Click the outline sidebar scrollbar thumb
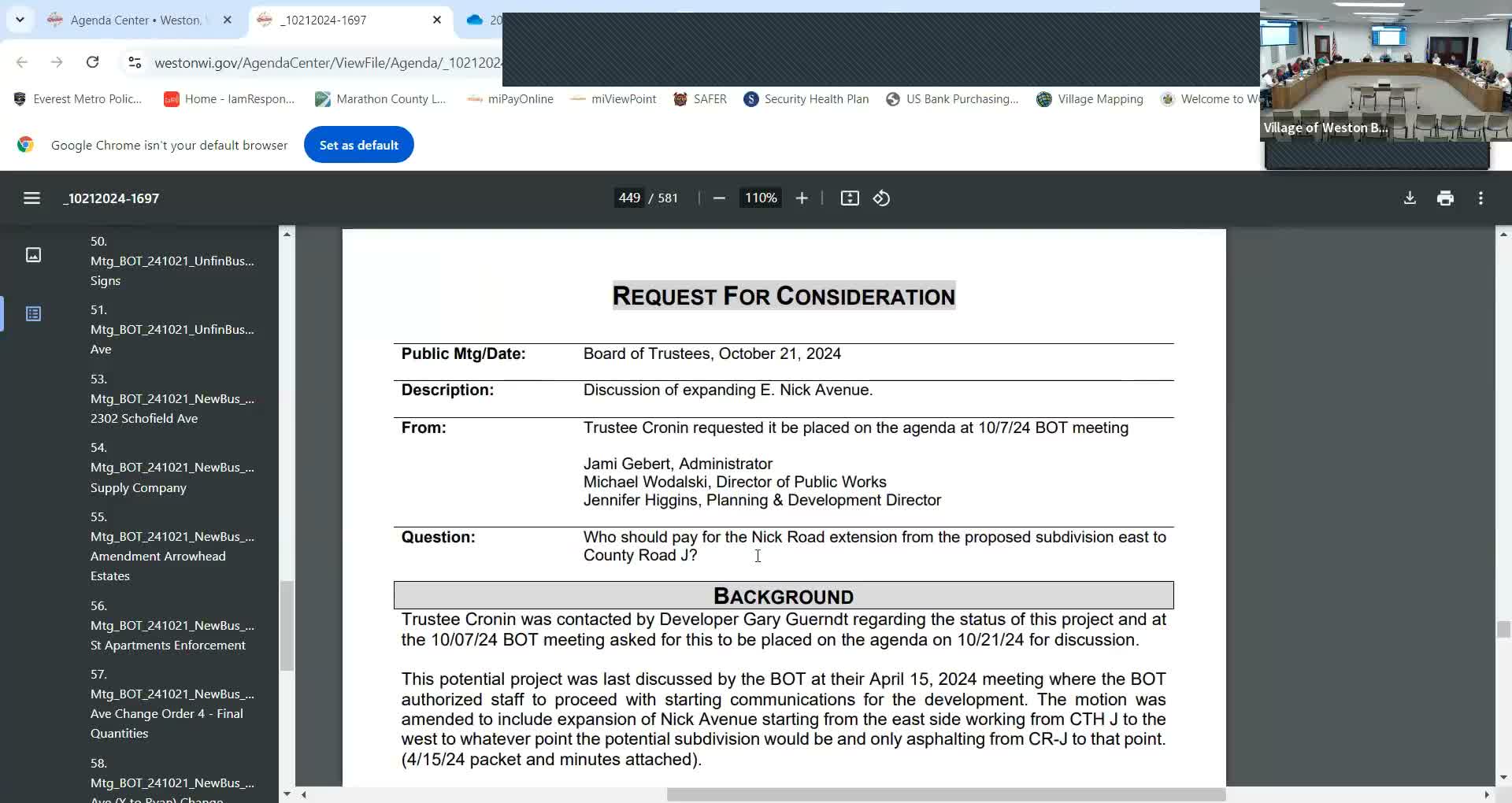Image resolution: width=1512 pixels, height=803 pixels. point(287,626)
